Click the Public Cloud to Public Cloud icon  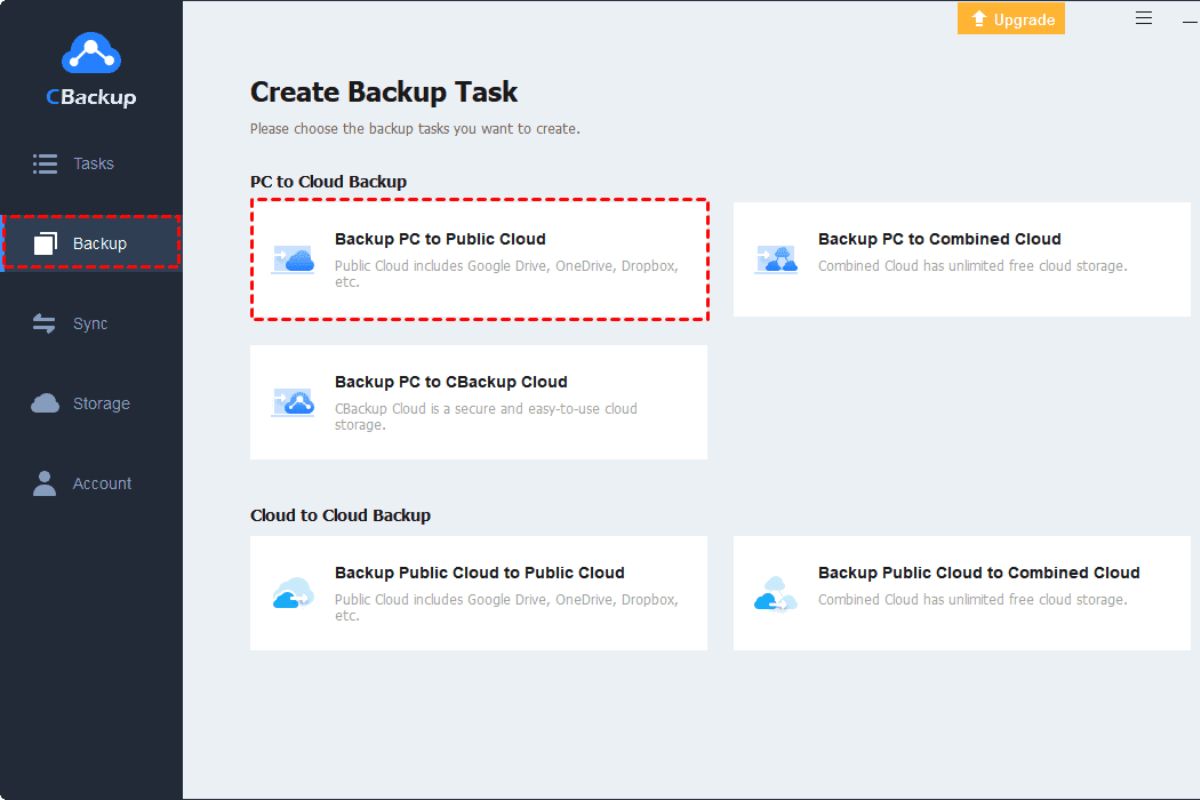coord(293,593)
